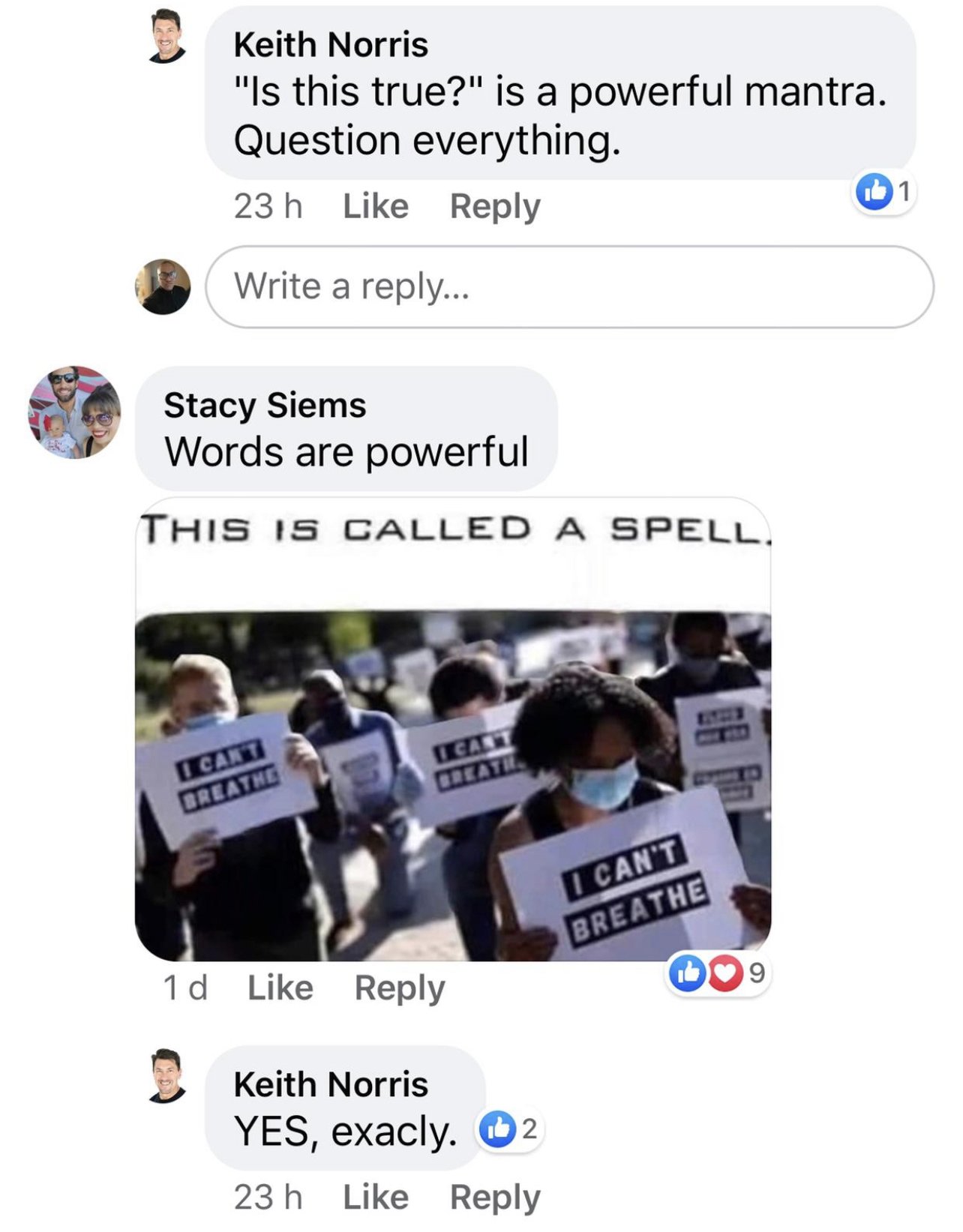
Task: Open Keith Norris avatar on top comment
Action: (x=167, y=35)
